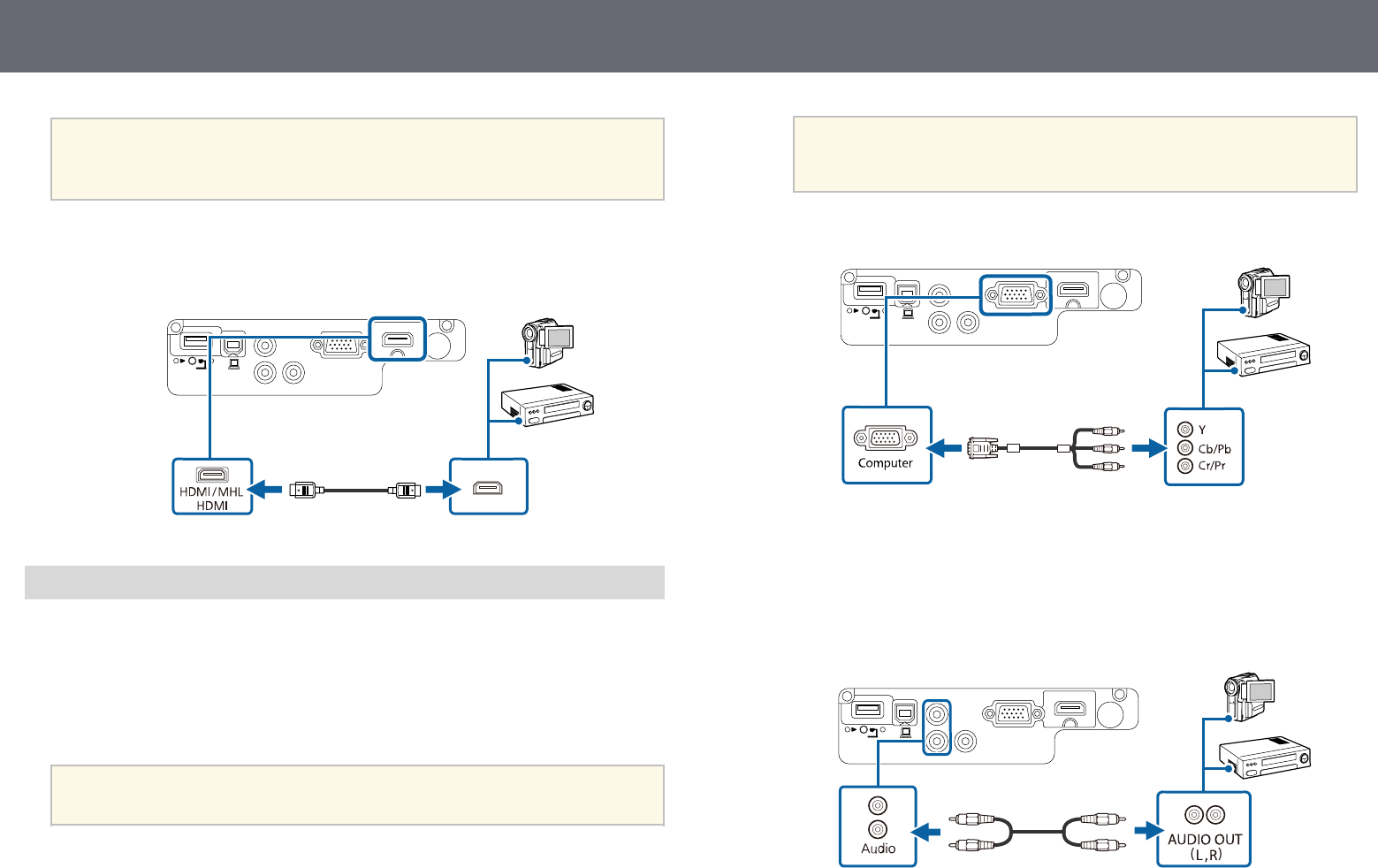The width and height of the screenshot is (1378, 868).
Task: Select the Cb/Pb jack icon
Action: pos(1185,448)
